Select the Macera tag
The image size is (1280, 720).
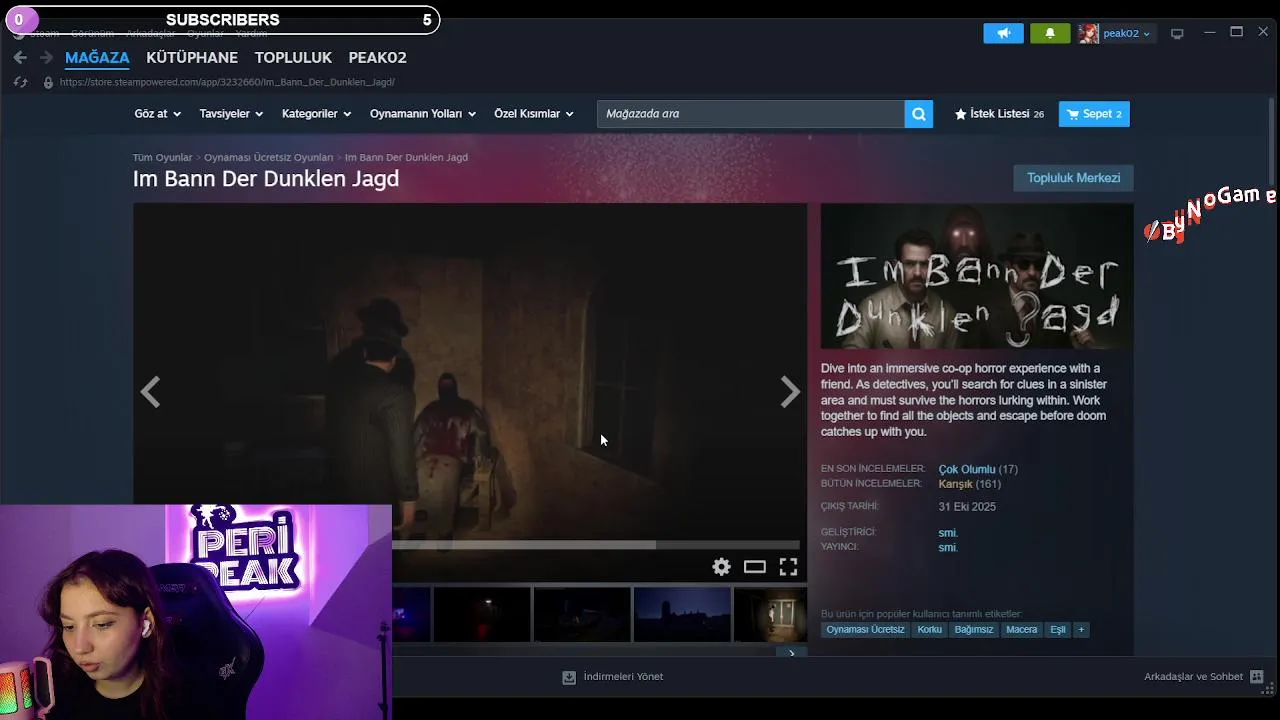1021,630
